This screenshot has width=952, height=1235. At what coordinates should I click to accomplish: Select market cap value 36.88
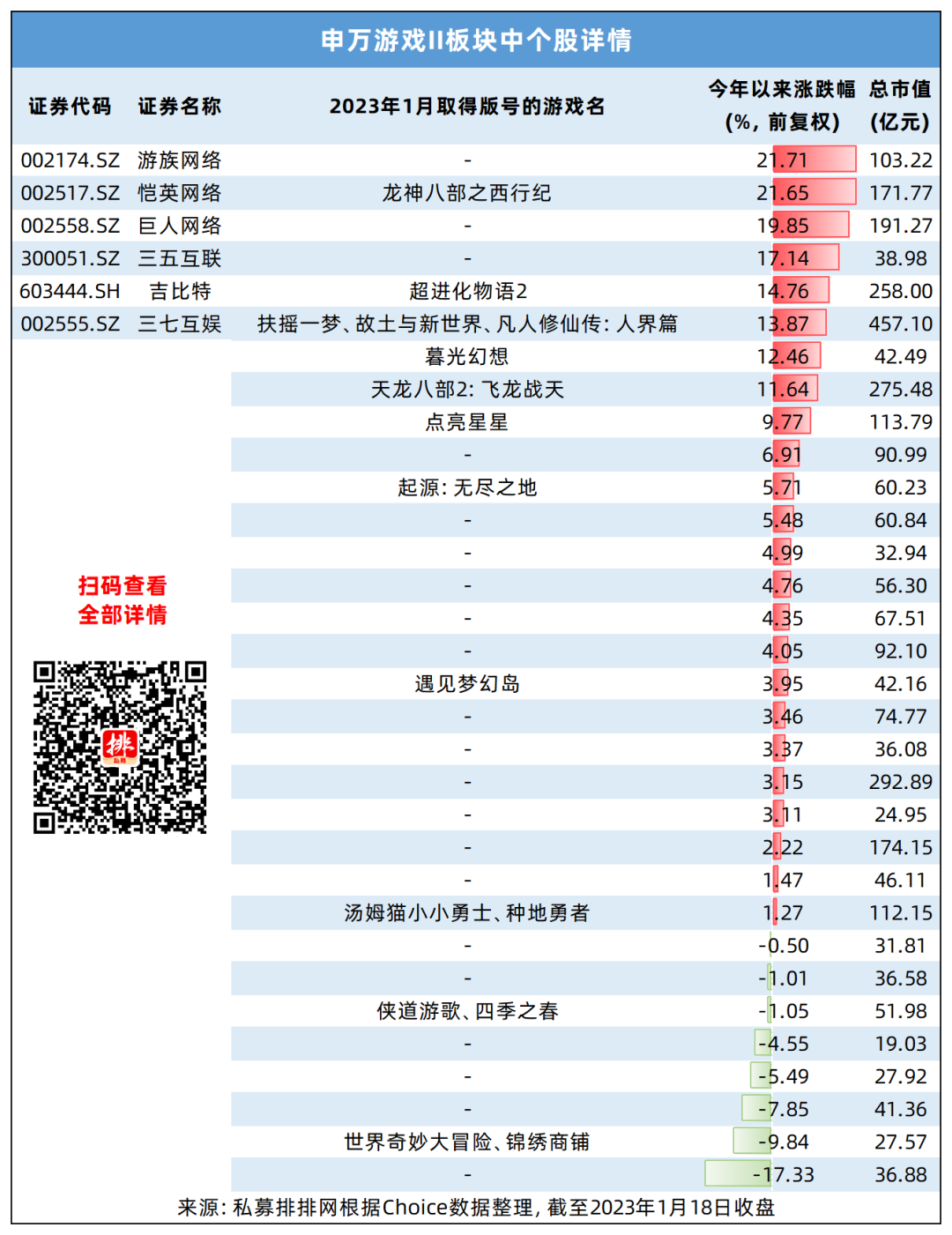(x=901, y=1174)
